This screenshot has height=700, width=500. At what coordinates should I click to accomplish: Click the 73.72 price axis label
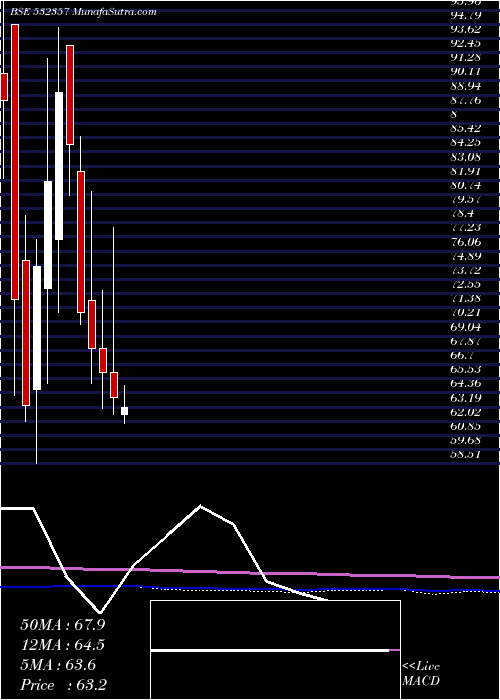point(465,270)
